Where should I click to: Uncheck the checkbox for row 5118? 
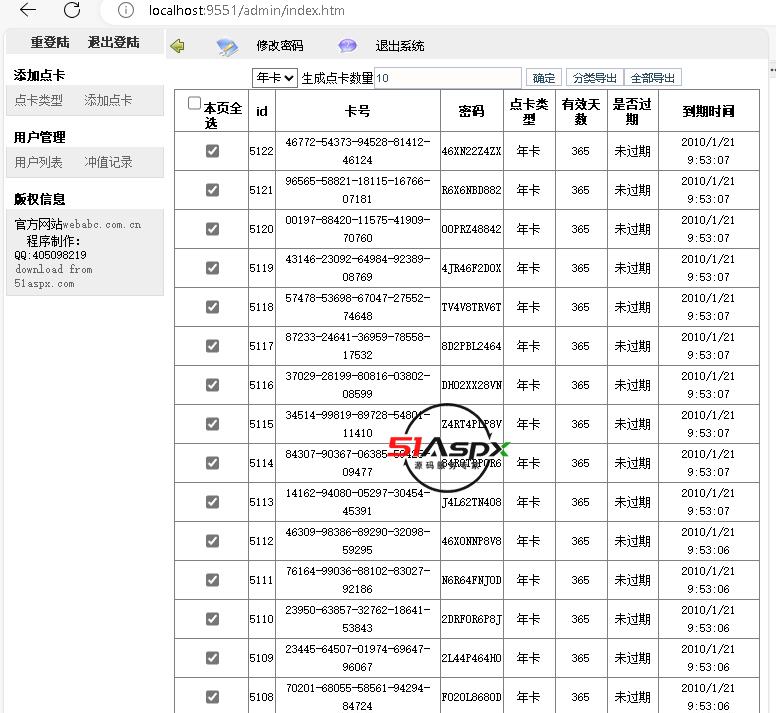[212, 307]
